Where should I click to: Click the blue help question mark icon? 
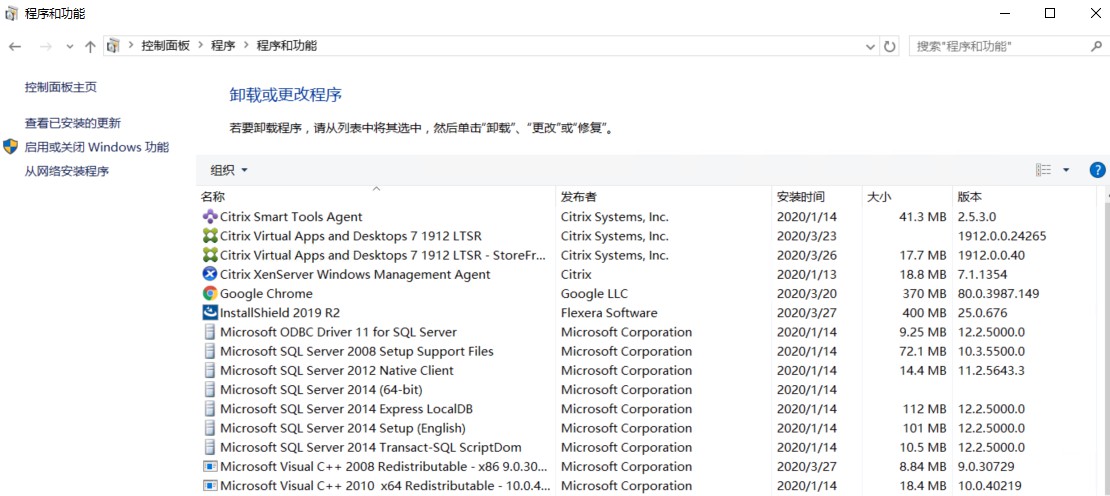(x=1097, y=170)
